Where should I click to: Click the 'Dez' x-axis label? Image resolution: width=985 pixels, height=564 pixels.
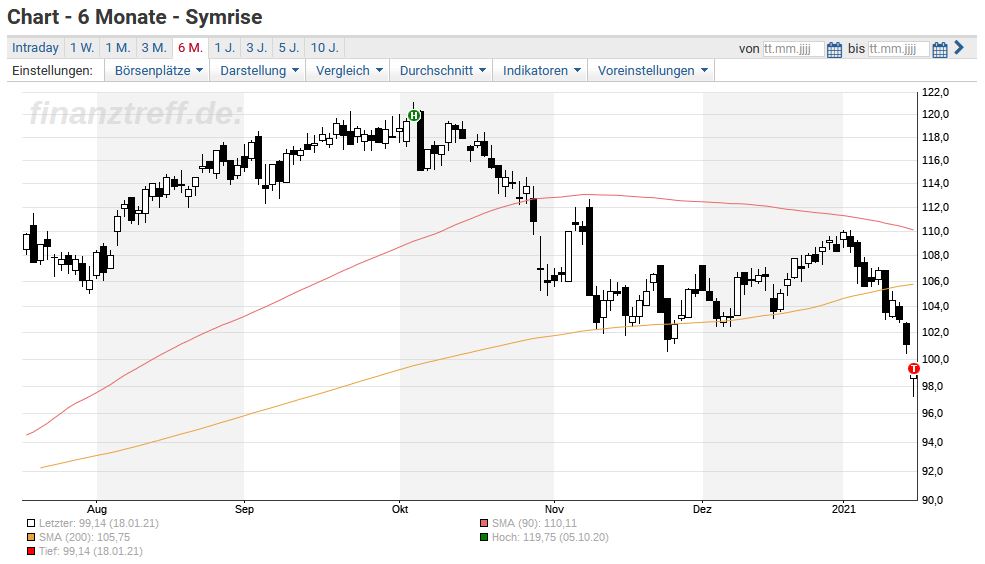[702, 509]
